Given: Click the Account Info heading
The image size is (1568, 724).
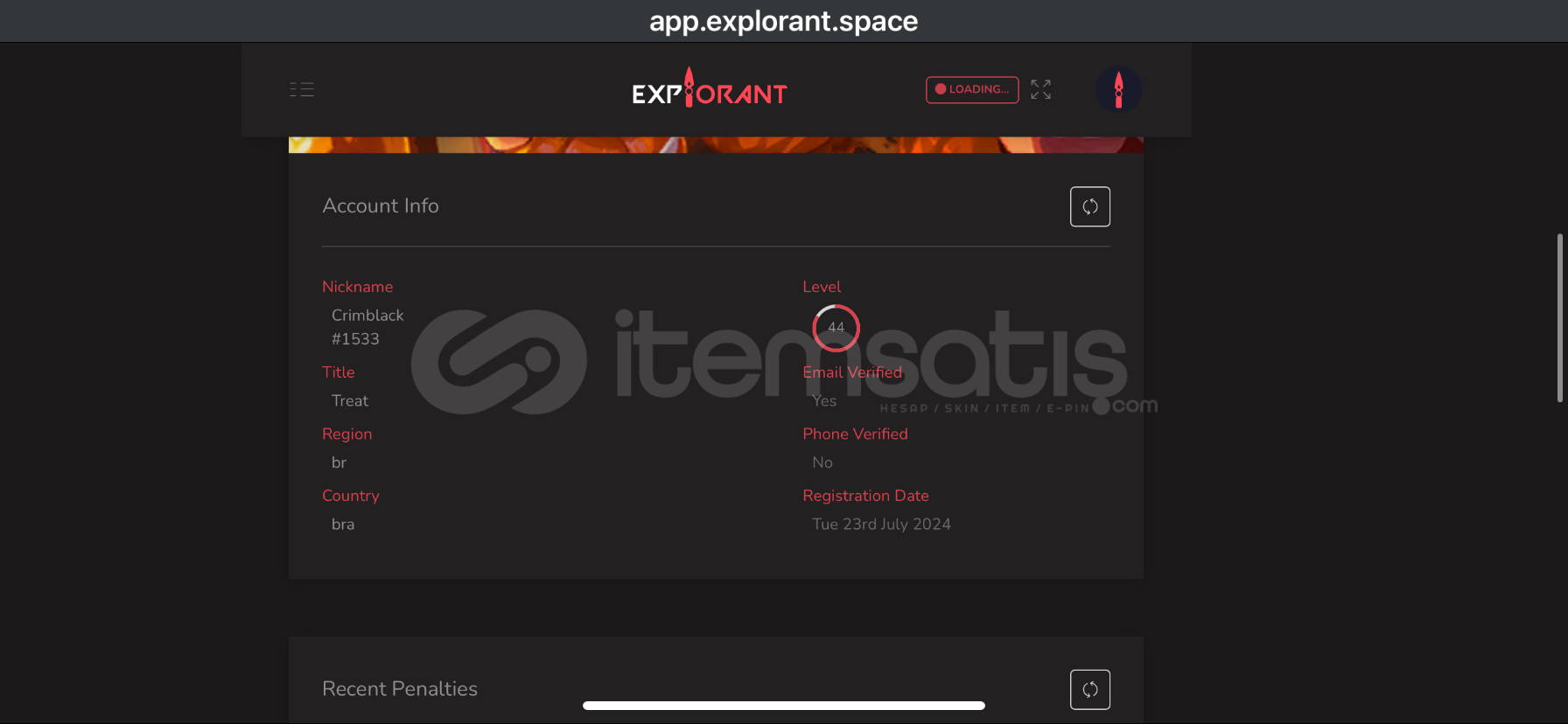Looking at the screenshot, I should click(x=381, y=205).
